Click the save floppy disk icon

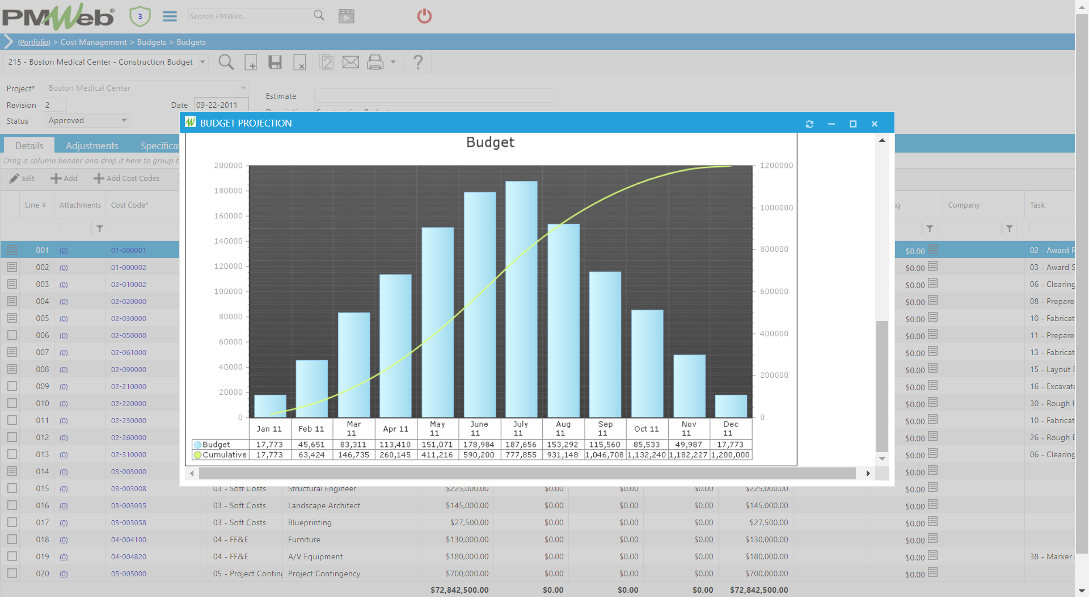[275, 62]
